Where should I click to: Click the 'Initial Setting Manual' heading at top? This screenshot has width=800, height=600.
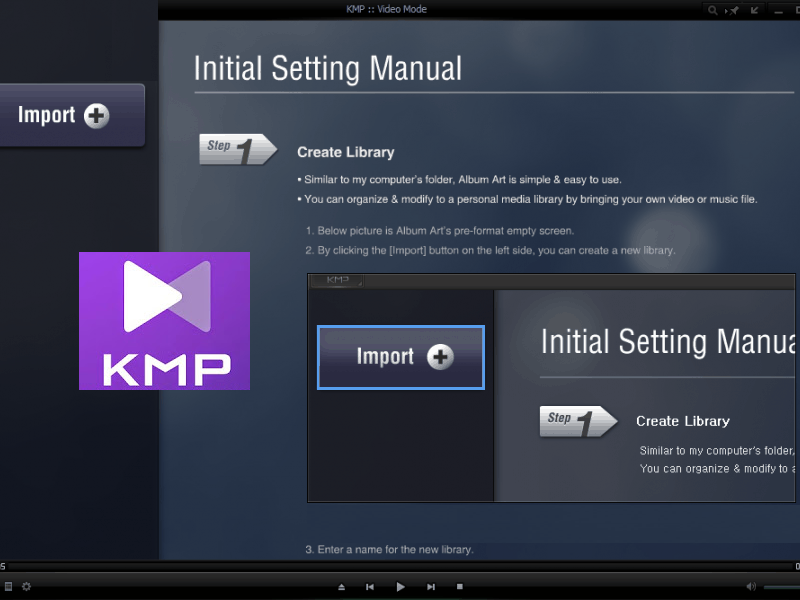(x=328, y=69)
